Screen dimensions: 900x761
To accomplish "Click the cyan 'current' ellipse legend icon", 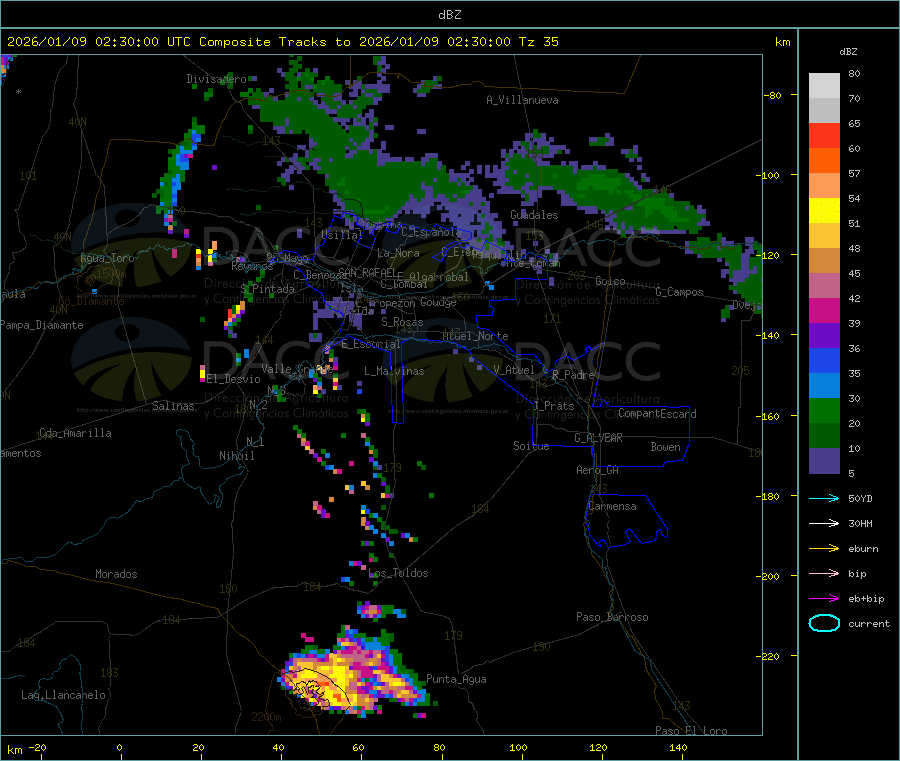I will click(x=824, y=623).
